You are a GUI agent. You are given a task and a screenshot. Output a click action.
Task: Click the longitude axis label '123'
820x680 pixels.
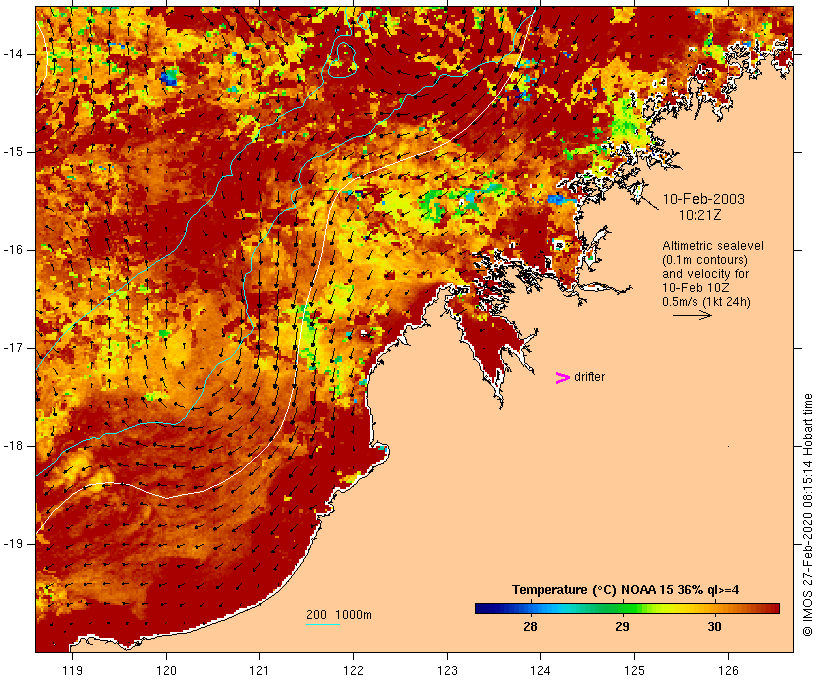[447, 670]
